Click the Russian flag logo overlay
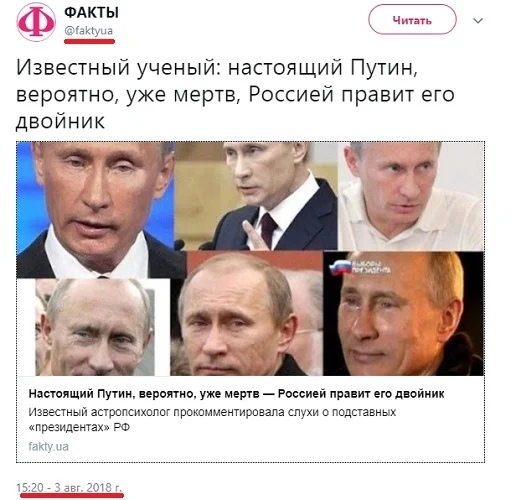Viewport: 516px width, 500px height. pyautogui.click(x=339, y=268)
